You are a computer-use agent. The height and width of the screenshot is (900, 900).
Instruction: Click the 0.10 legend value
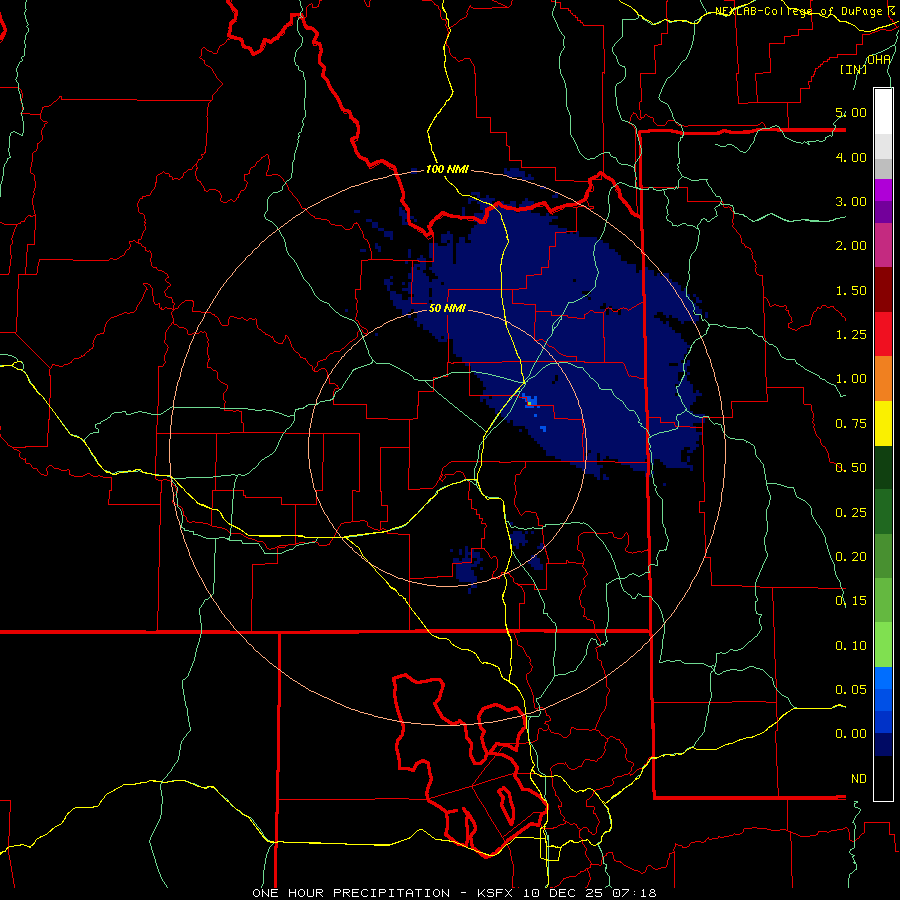[851, 645]
